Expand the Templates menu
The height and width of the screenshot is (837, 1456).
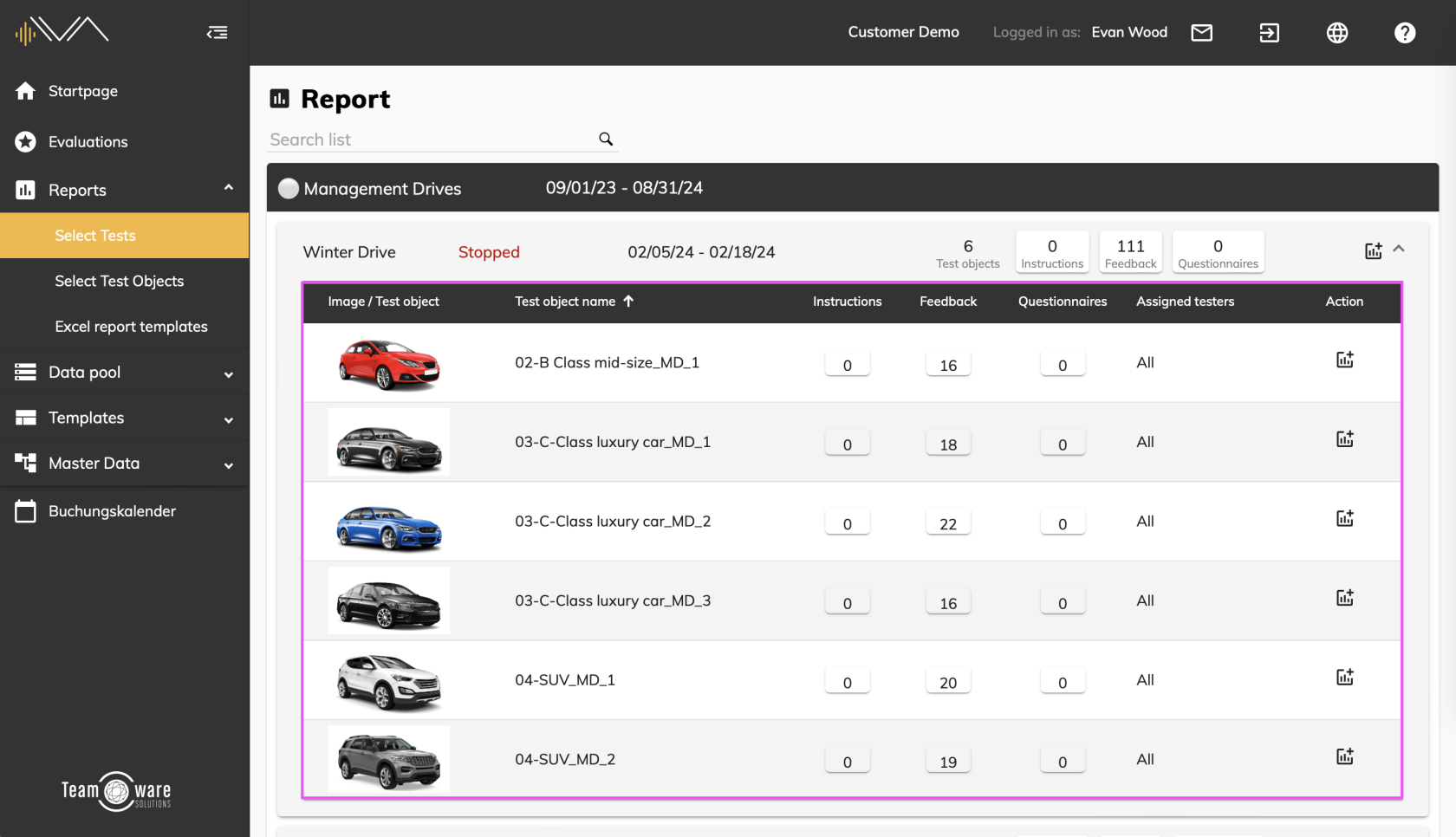coord(229,420)
